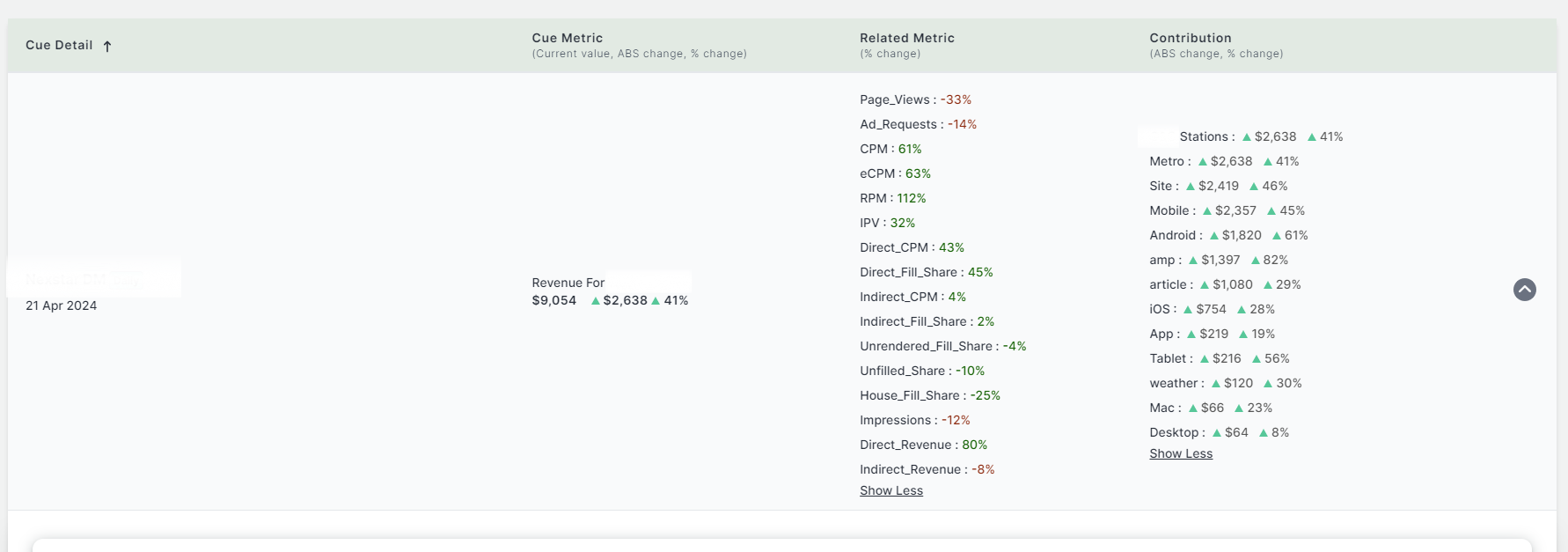Viewport: 1568px width, 552px height.
Task: Click the sort arrow beside Cue Detail
Action: coord(107,47)
